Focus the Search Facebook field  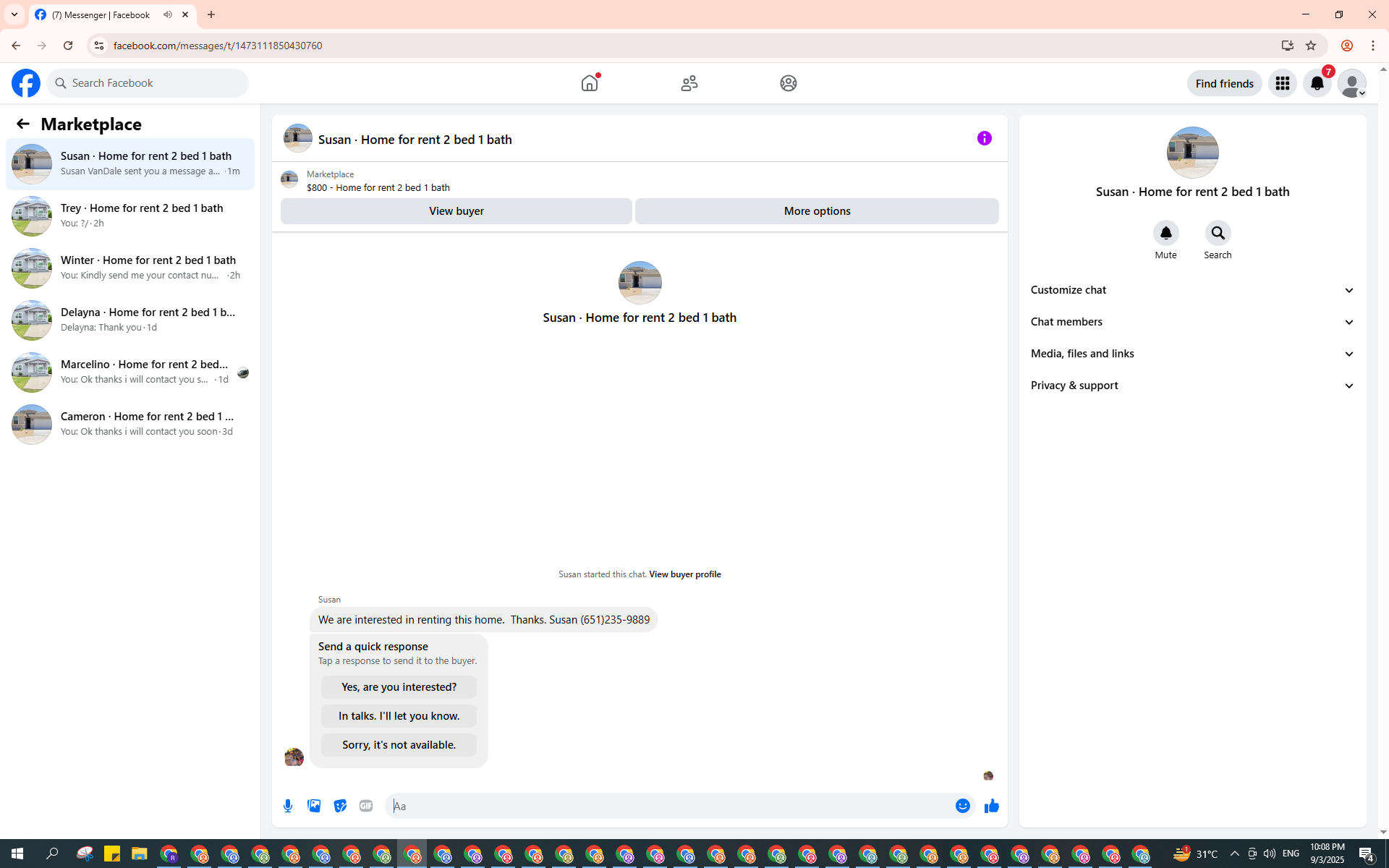pos(148,83)
